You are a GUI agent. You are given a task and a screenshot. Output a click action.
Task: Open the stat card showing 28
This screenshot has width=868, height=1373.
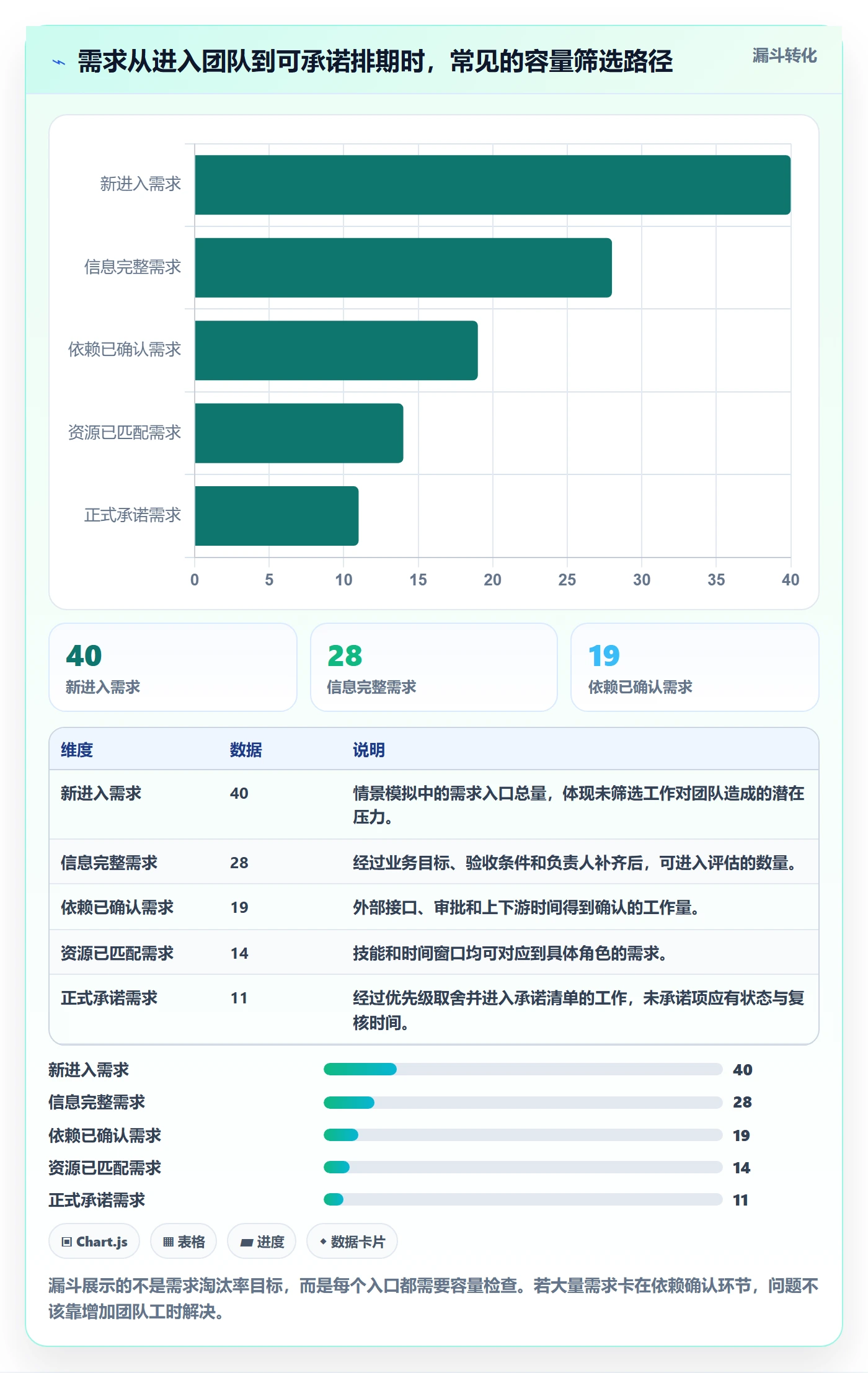point(434,667)
